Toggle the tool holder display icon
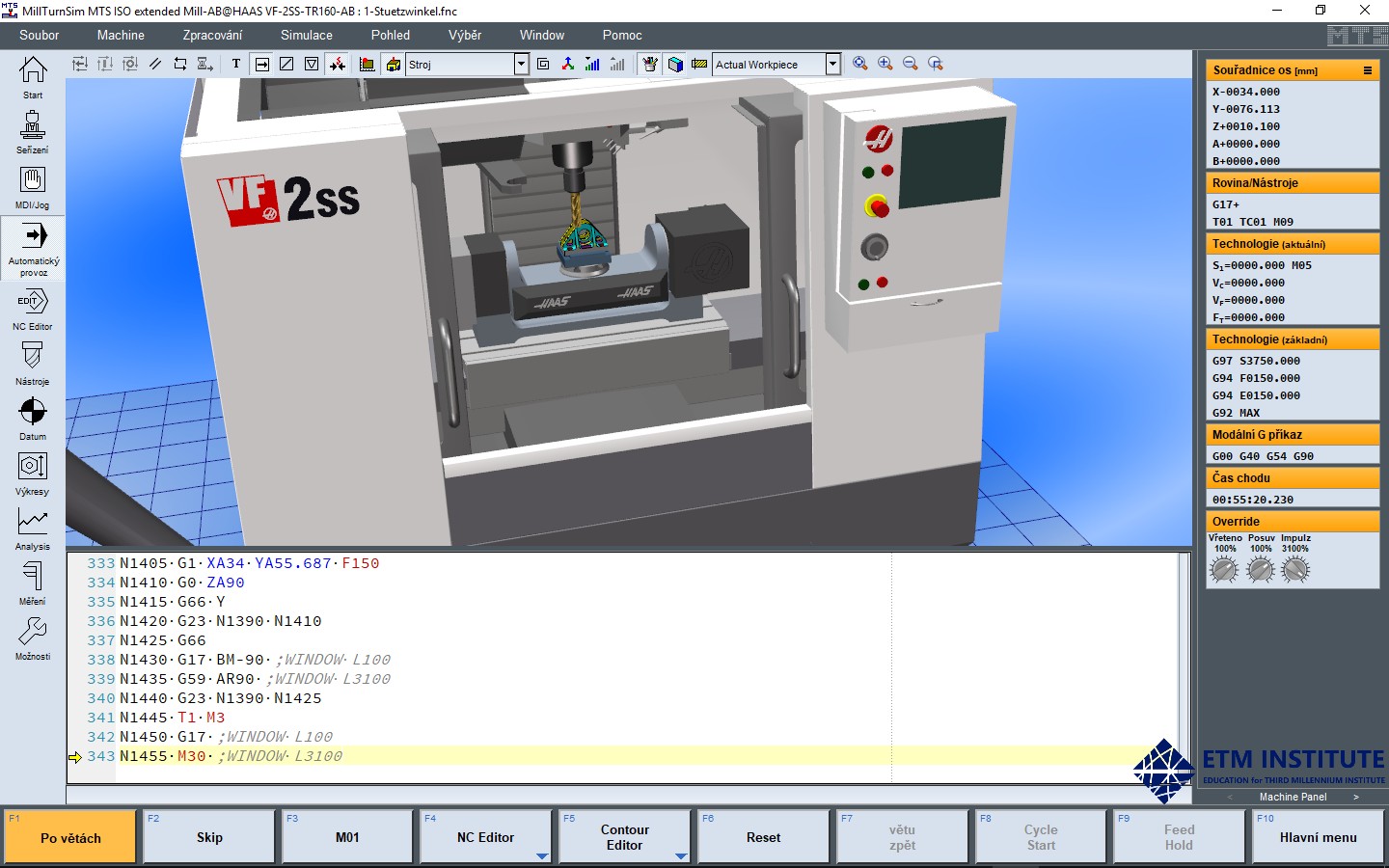1389x868 pixels. (650, 64)
